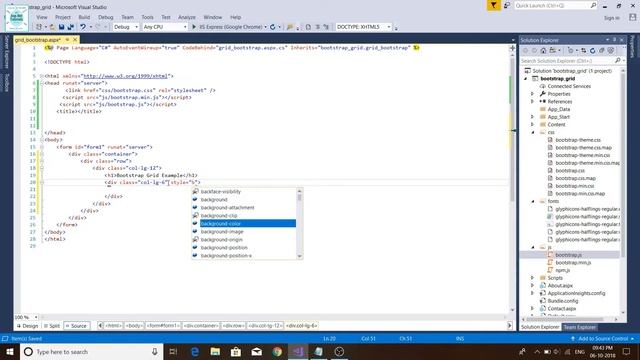Pin the grid_bootstrap.aspx document tab
640x360 pixels.
pos(67,40)
